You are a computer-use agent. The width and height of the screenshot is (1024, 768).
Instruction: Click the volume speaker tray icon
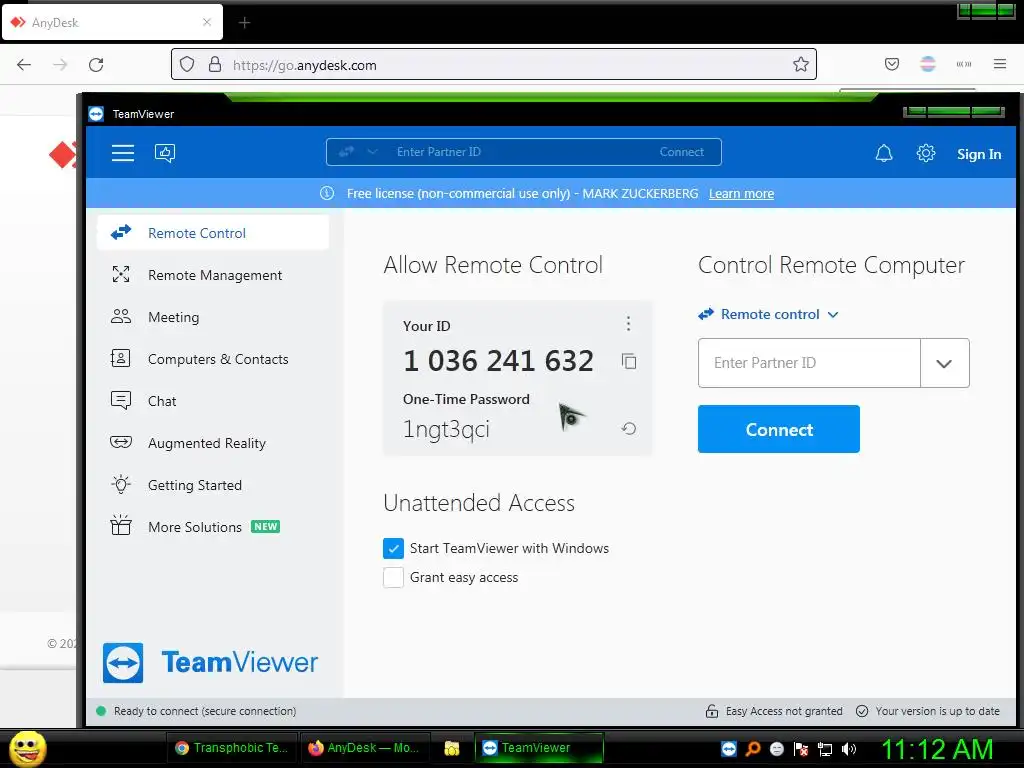click(x=849, y=749)
